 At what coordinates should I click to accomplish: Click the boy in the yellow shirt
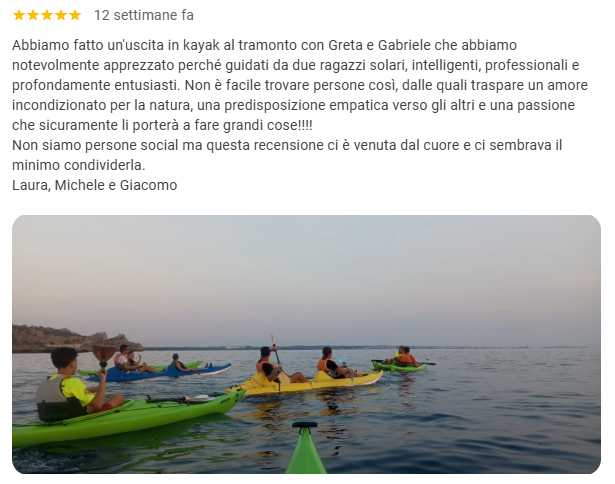pyautogui.click(x=73, y=386)
